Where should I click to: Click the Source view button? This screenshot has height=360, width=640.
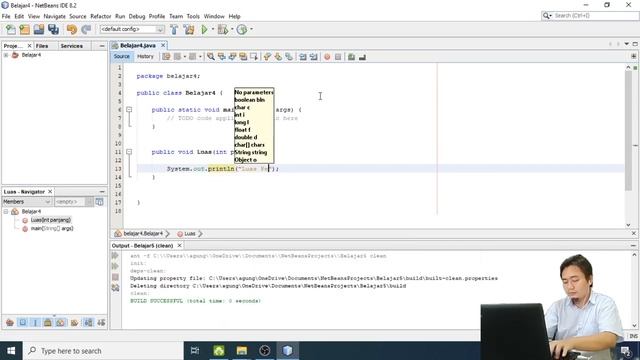tap(122, 57)
